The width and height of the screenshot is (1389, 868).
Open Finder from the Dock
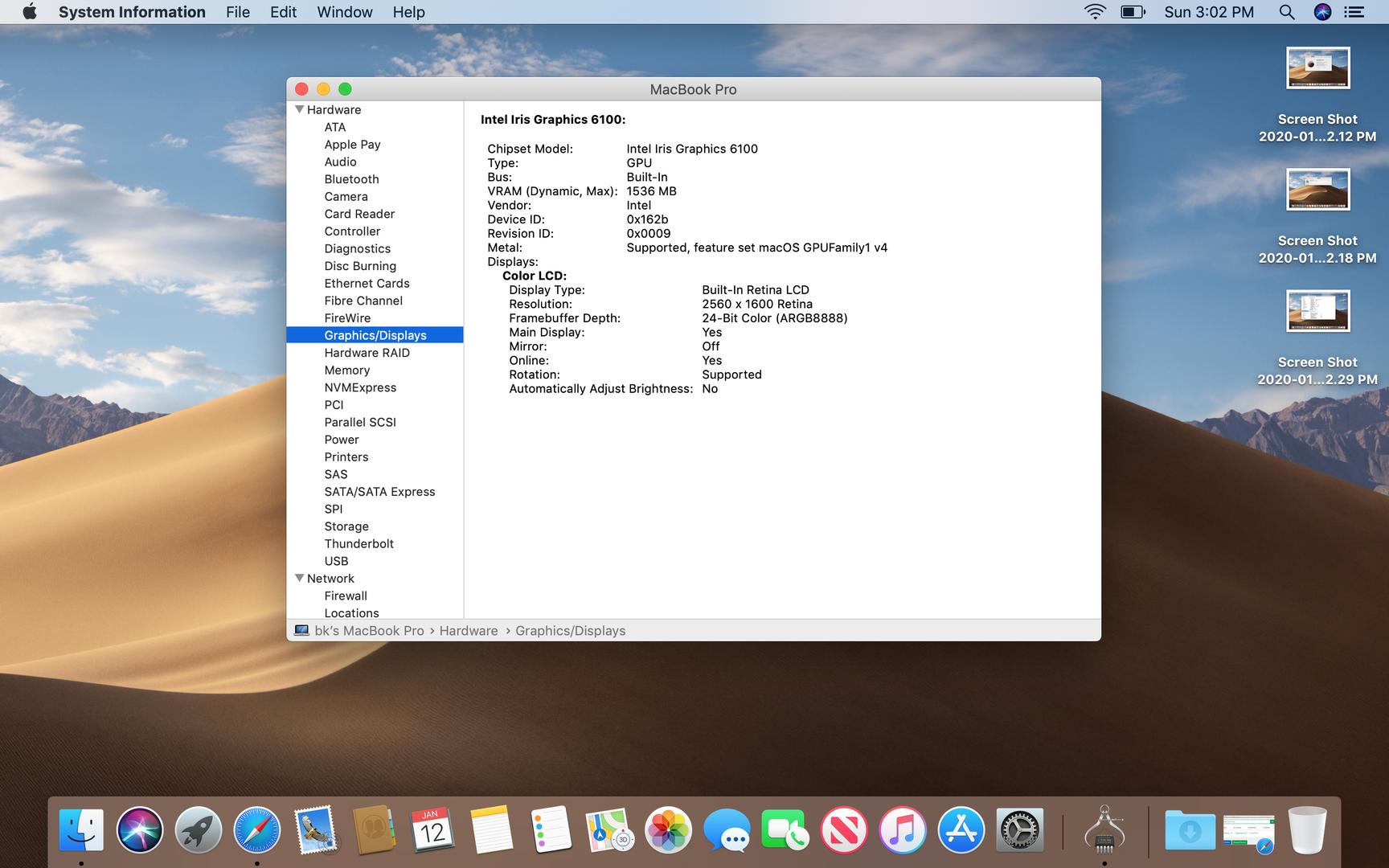pos(81,830)
